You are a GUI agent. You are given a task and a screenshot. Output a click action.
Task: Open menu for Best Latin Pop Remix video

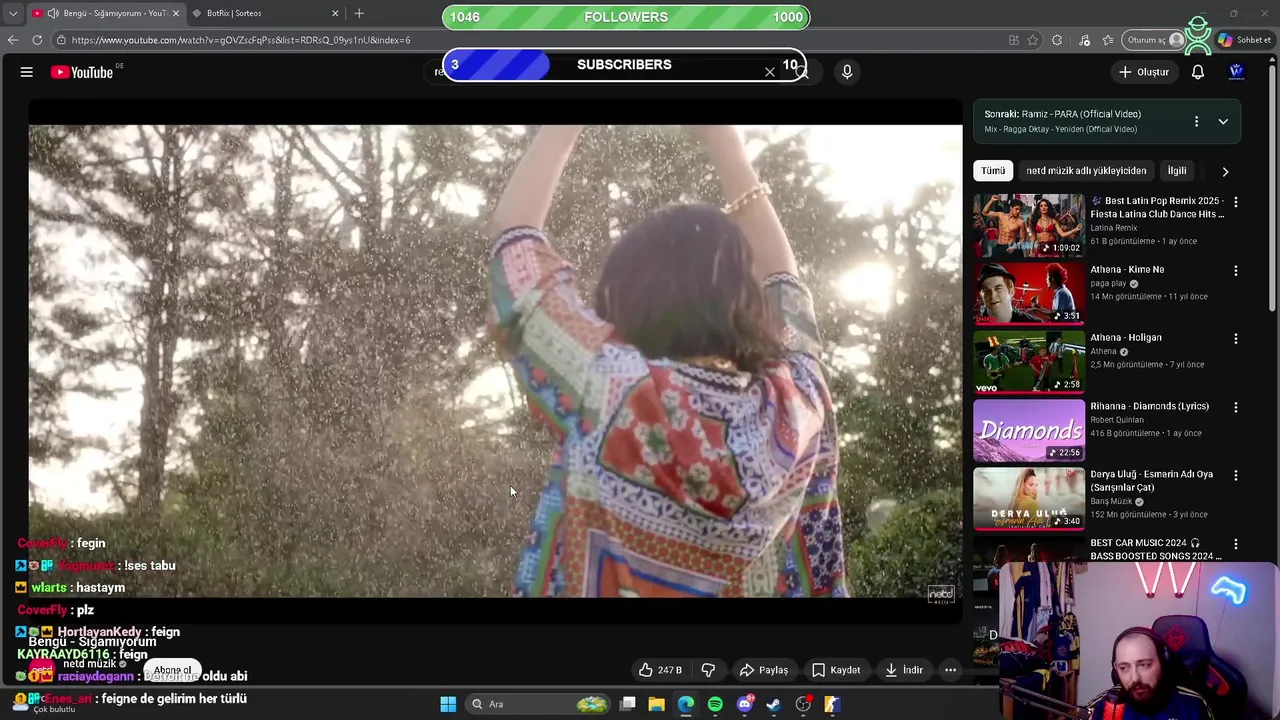pyautogui.click(x=1236, y=202)
